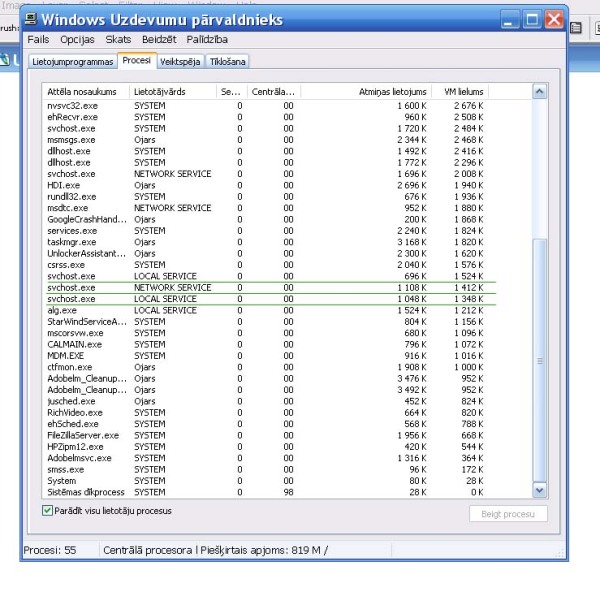Sort by Attēla nosaukums column header
600x596 pixels.
pos(85,92)
